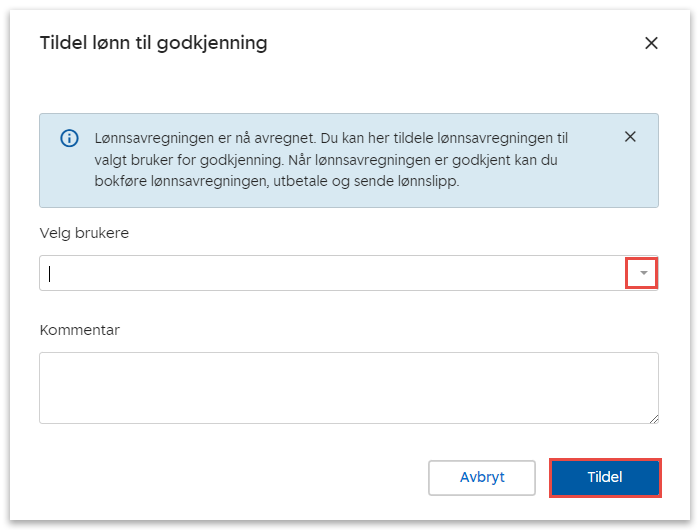Expand the Velg brukere dropdown arrow
Image resolution: width=700 pixels, height=530 pixels.
643,273
